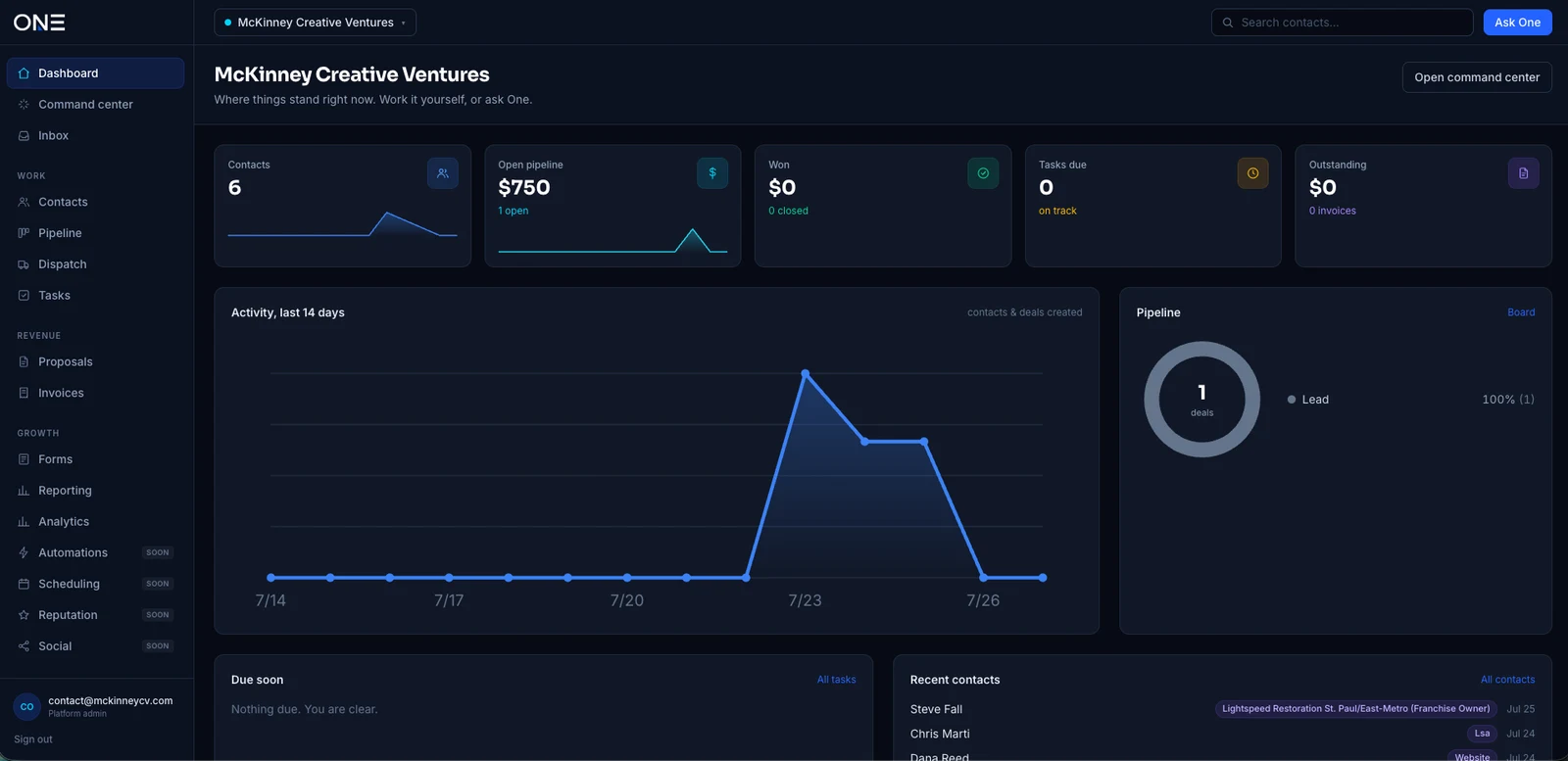Click the Lsa tag on Chris Marti row

1482,734
